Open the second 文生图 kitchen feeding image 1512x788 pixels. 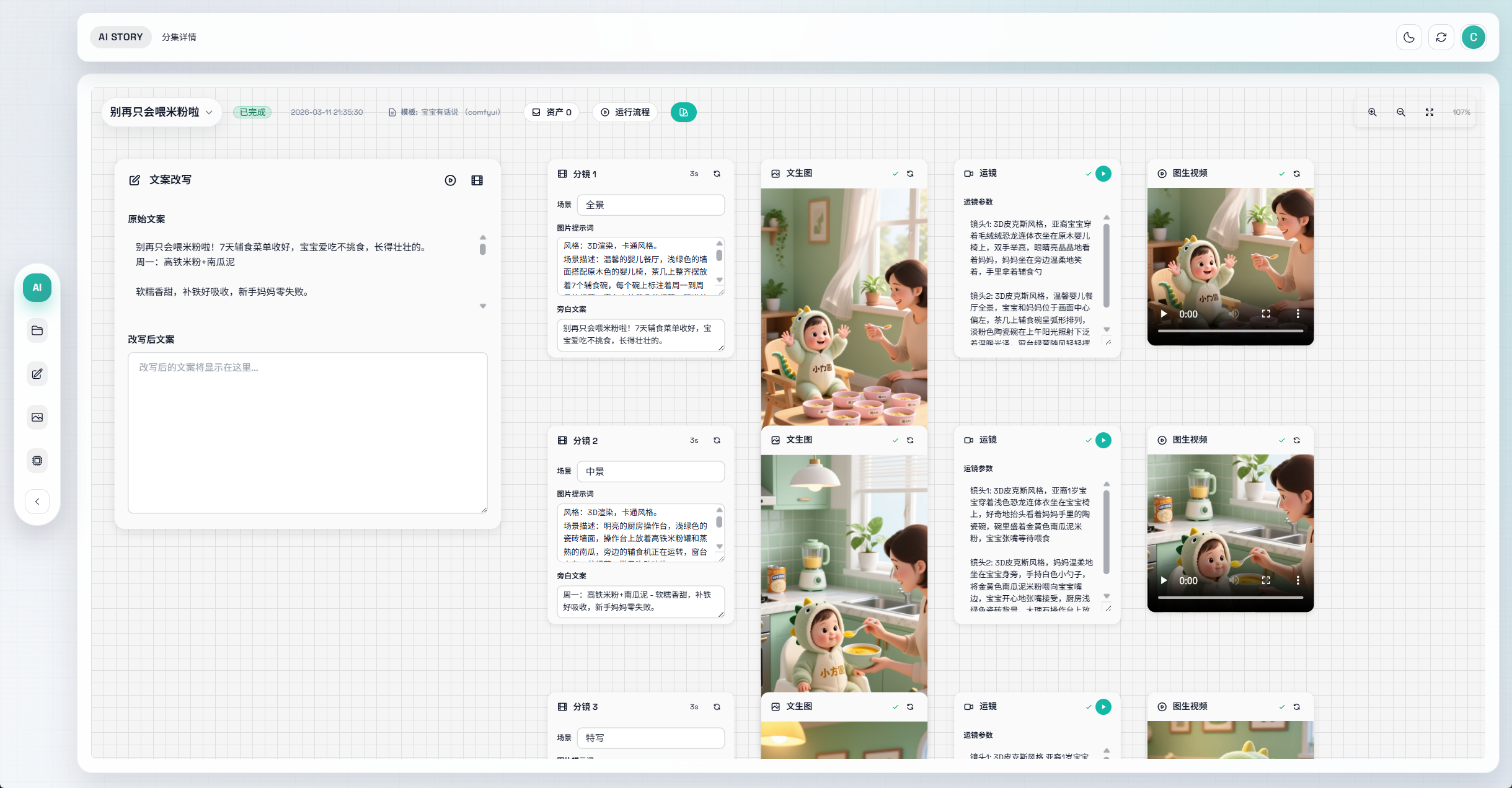pos(844,573)
